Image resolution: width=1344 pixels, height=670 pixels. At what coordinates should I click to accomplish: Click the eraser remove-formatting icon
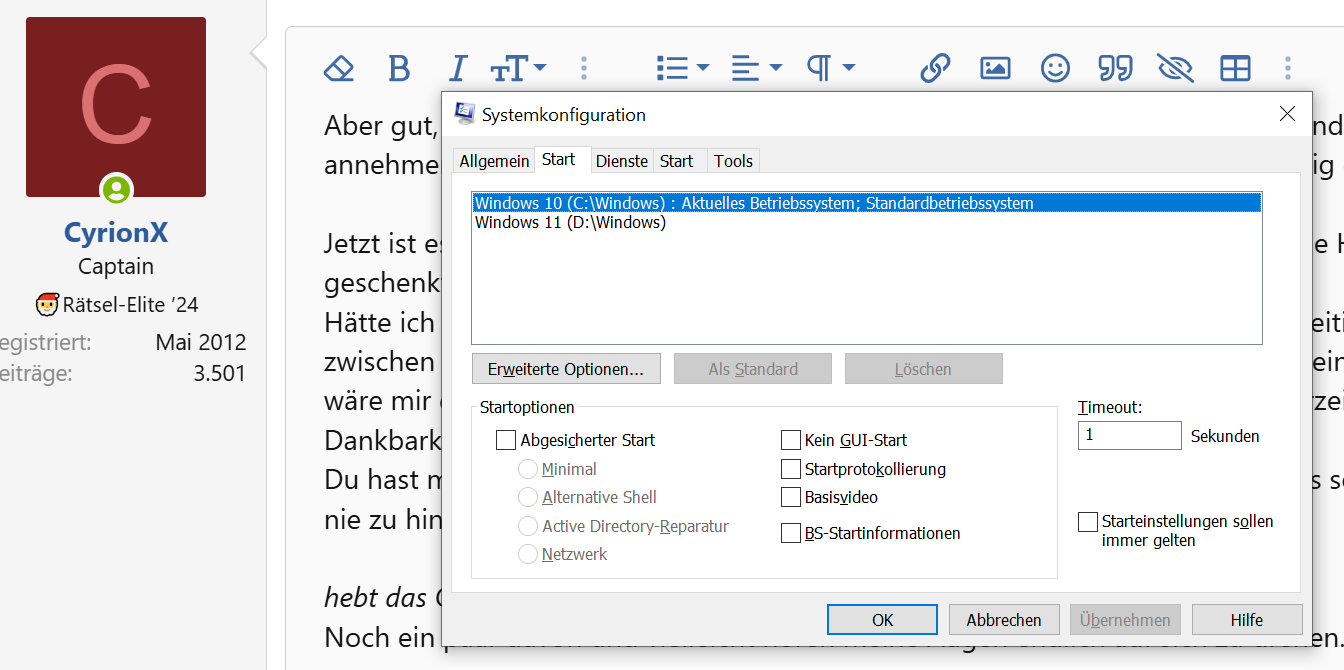tap(340, 68)
